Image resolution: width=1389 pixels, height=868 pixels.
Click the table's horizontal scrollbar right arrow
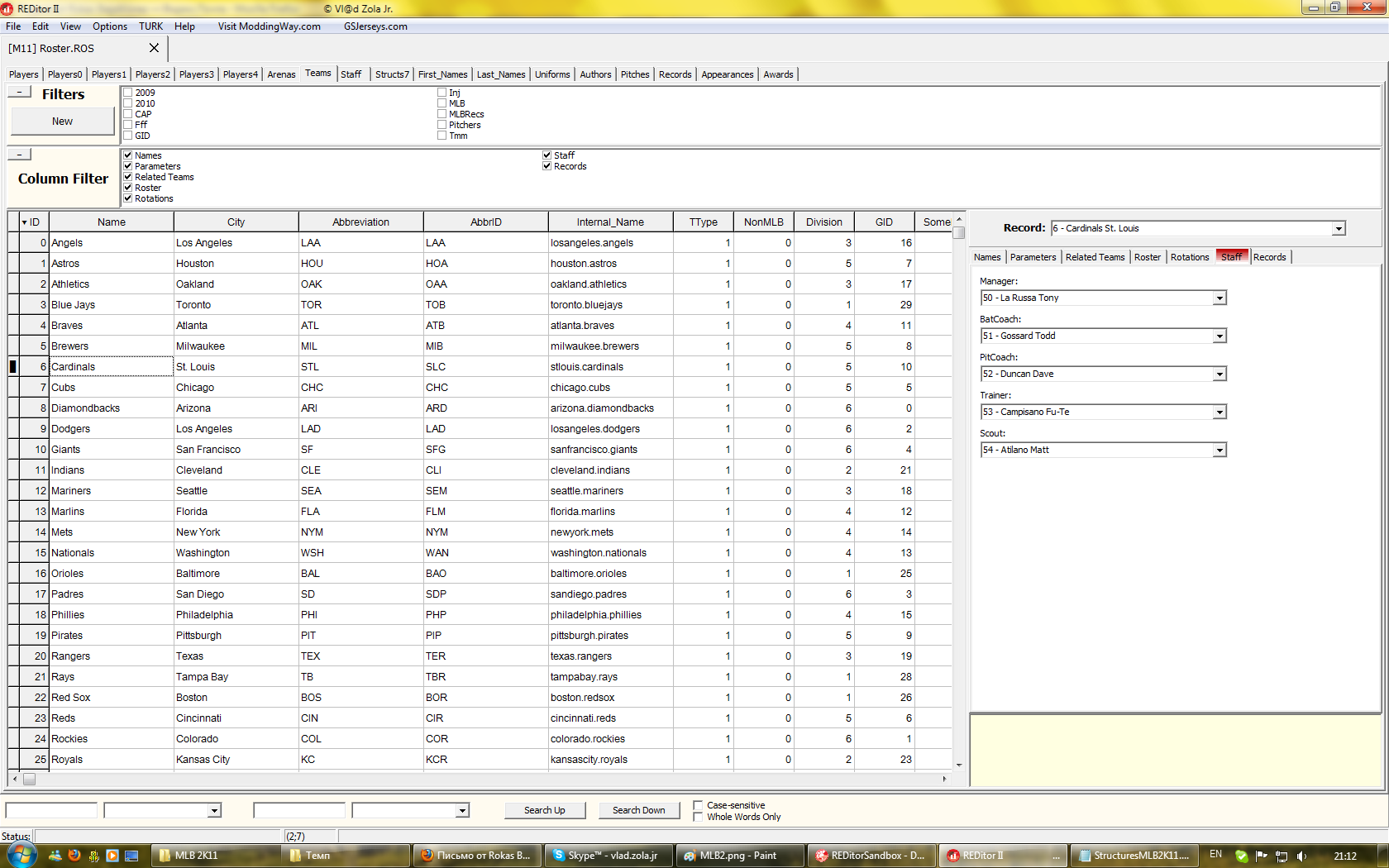pyautogui.click(x=945, y=779)
